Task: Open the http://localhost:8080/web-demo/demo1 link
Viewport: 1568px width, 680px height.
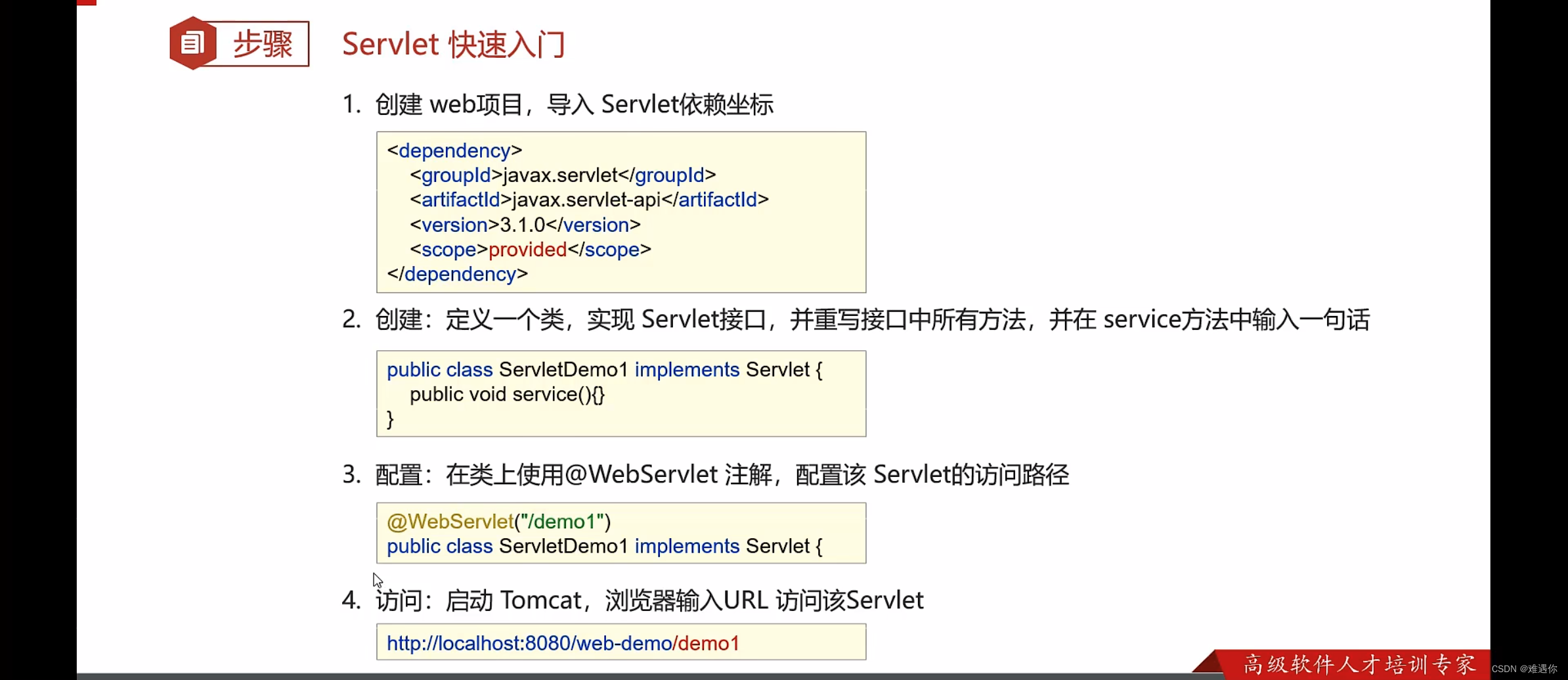Action: coord(563,643)
